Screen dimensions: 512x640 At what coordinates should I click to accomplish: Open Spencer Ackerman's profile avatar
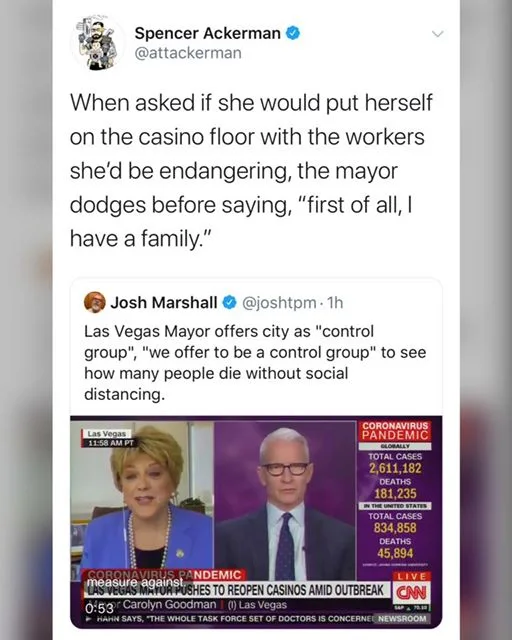point(96,42)
